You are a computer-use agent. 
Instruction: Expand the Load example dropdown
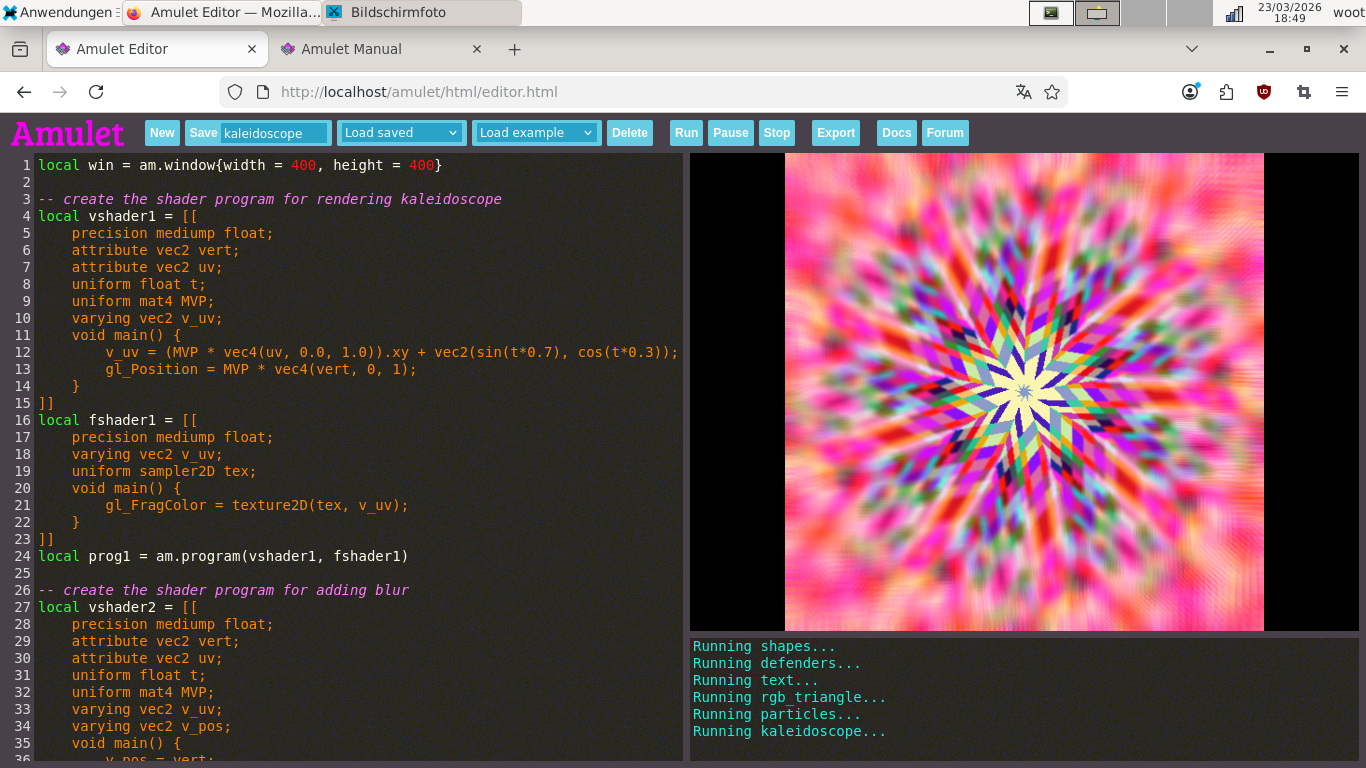click(536, 133)
